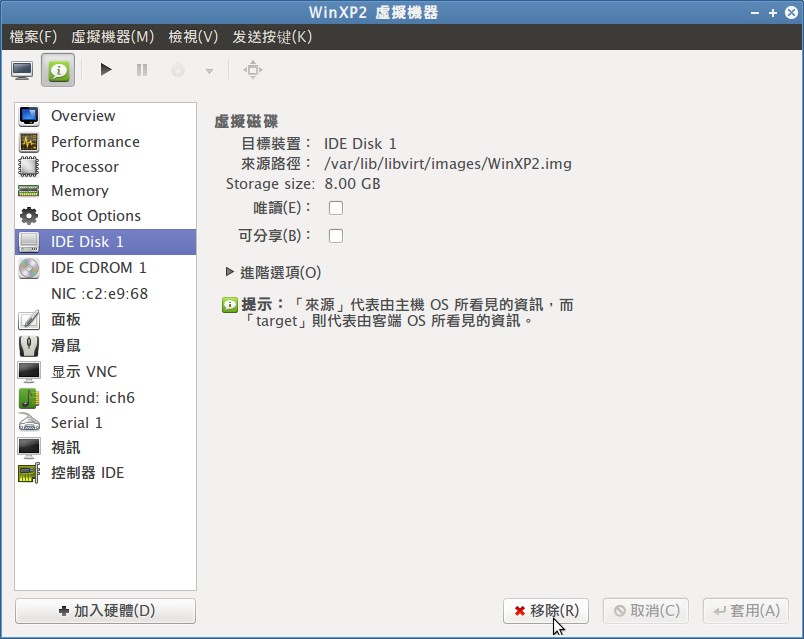This screenshot has width=804, height=639.
Task: Show the graphical console monitor view
Action: (22, 70)
